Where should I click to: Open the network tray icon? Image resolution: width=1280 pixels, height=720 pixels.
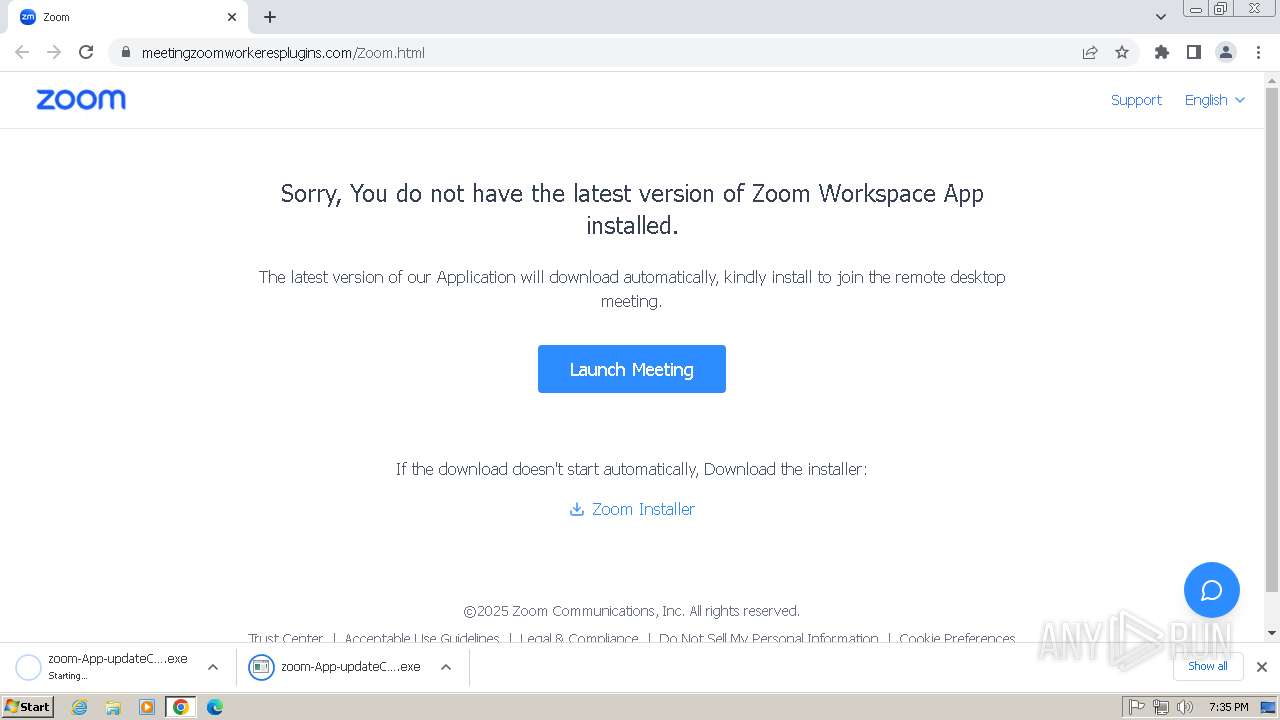coord(1161,707)
